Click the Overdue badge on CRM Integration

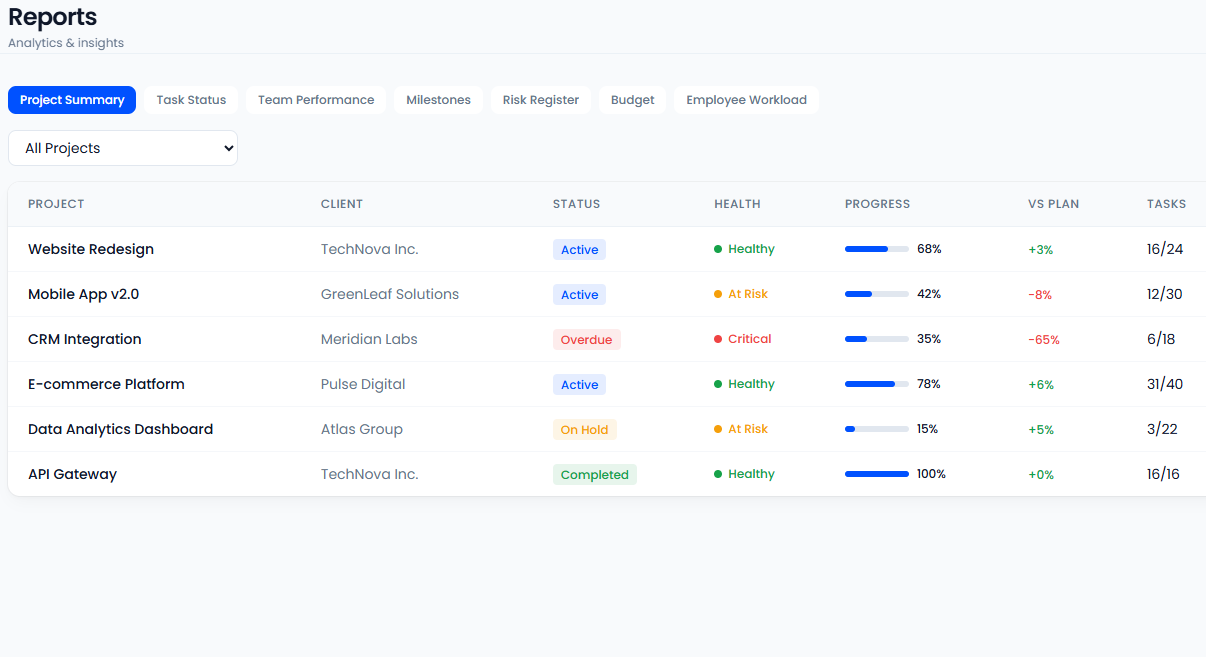click(586, 339)
